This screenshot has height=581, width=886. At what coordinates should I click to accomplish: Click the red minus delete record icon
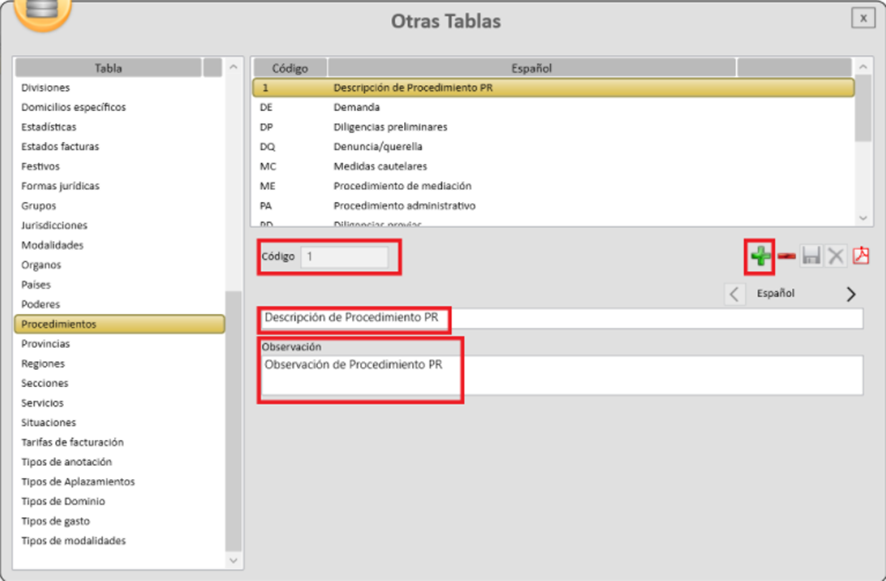coord(787,257)
